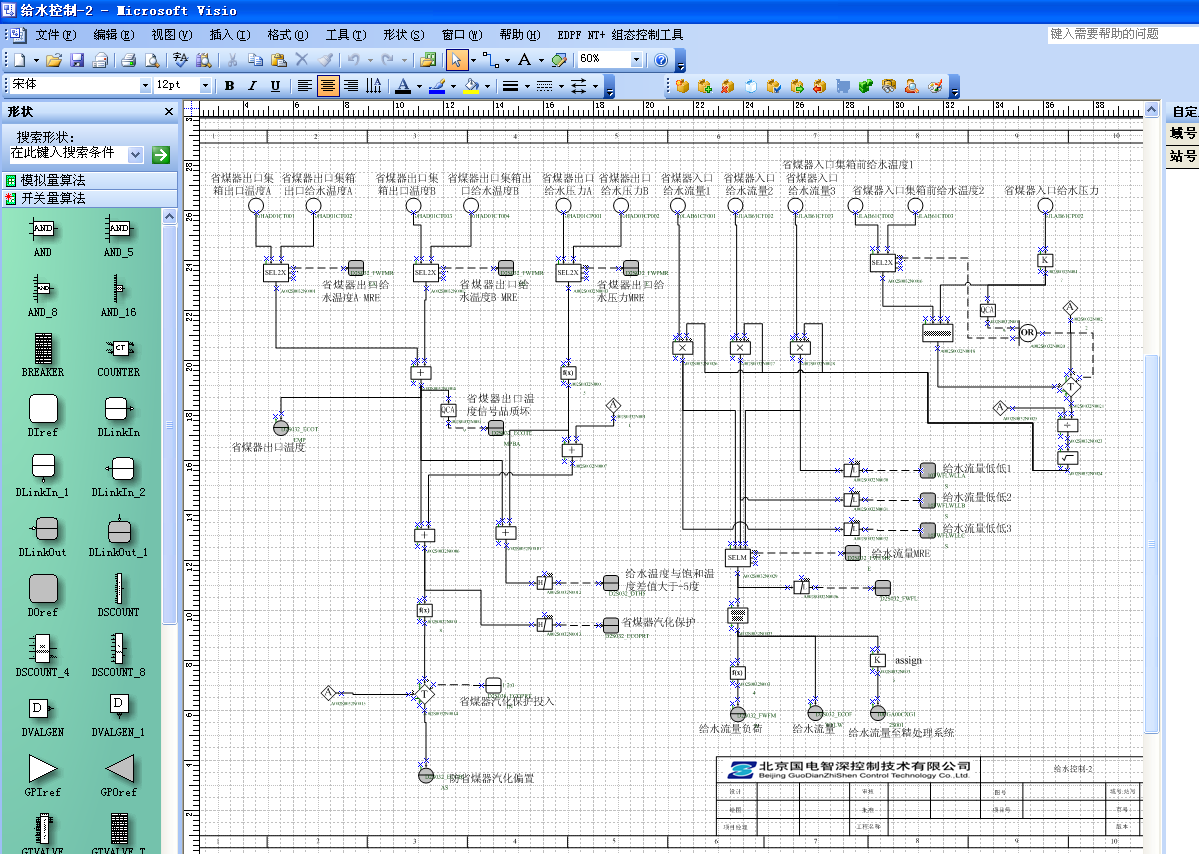Open the font name dropdown

tap(145, 86)
